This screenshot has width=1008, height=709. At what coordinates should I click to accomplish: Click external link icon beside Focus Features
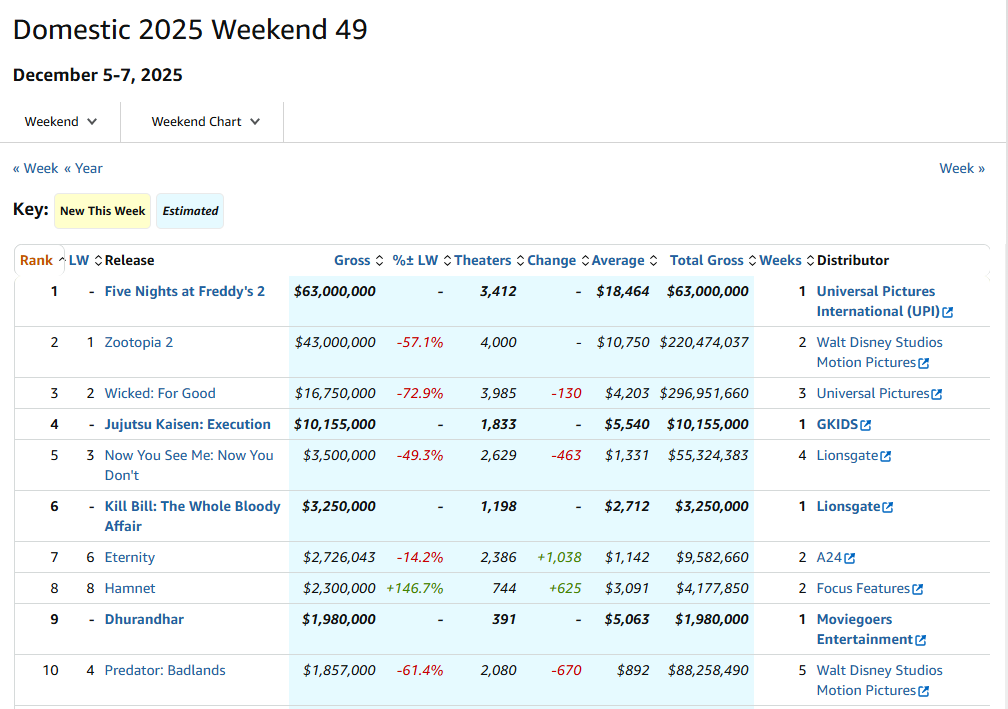pyautogui.click(x=918, y=589)
